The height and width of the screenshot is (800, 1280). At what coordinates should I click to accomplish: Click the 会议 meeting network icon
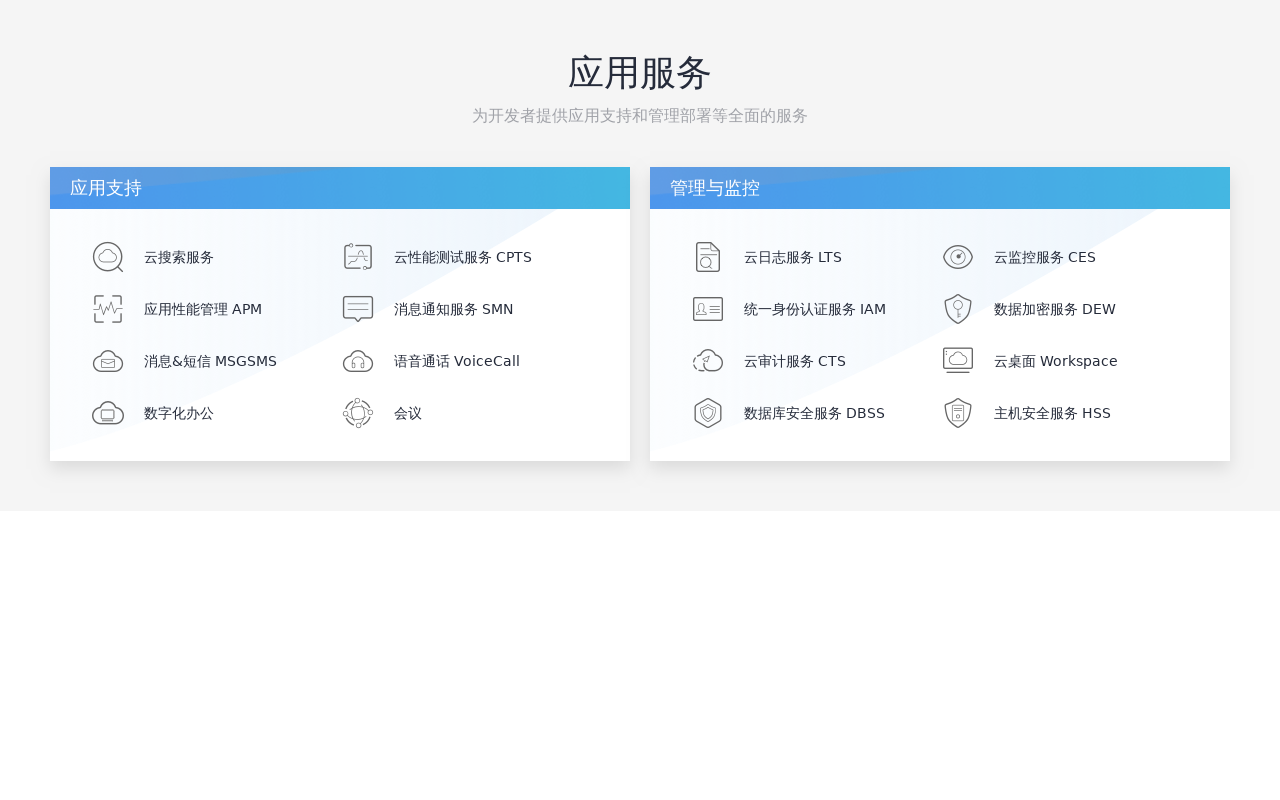[357, 412]
